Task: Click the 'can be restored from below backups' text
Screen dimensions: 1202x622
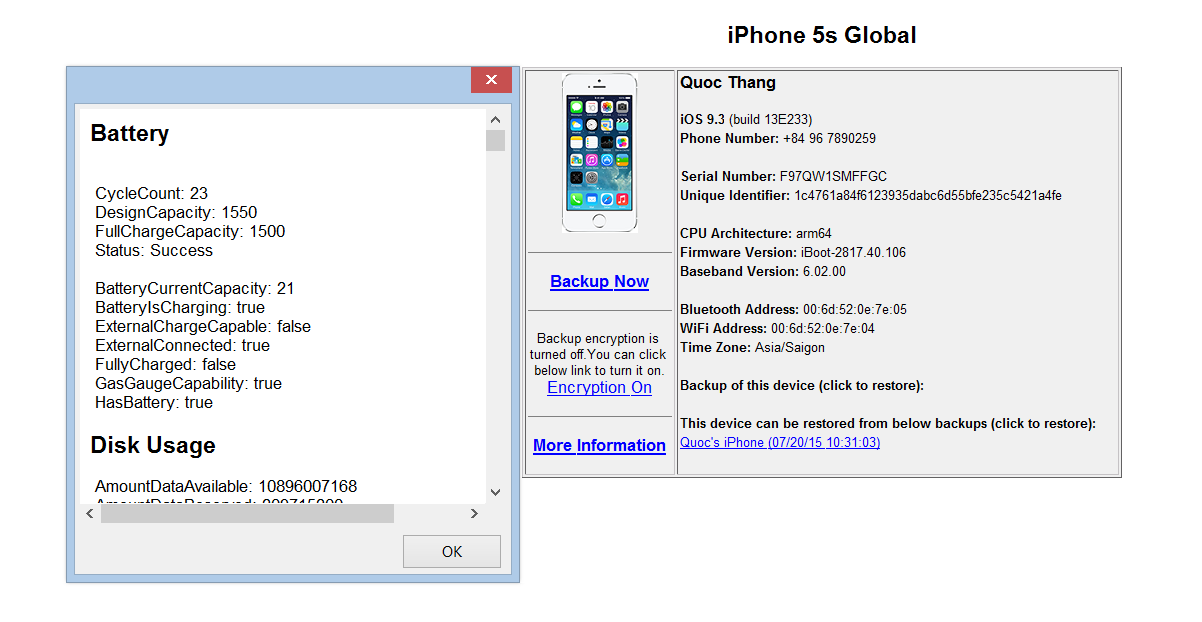Action: 888,423
